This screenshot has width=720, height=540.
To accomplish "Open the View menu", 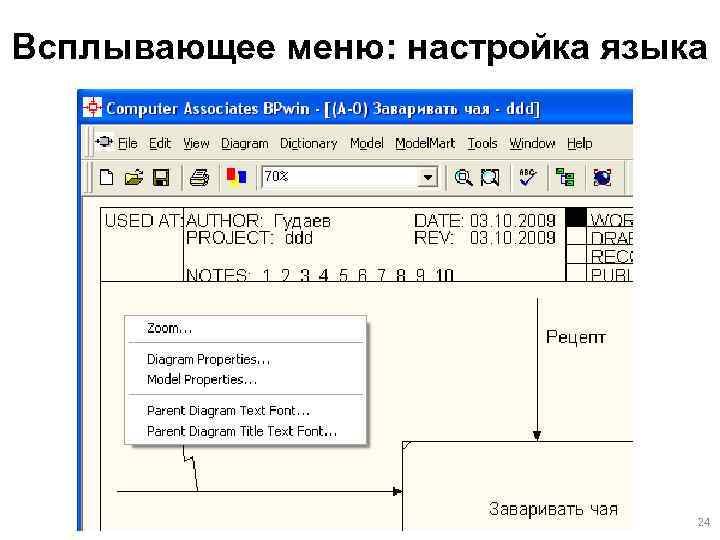I will coord(196,143).
